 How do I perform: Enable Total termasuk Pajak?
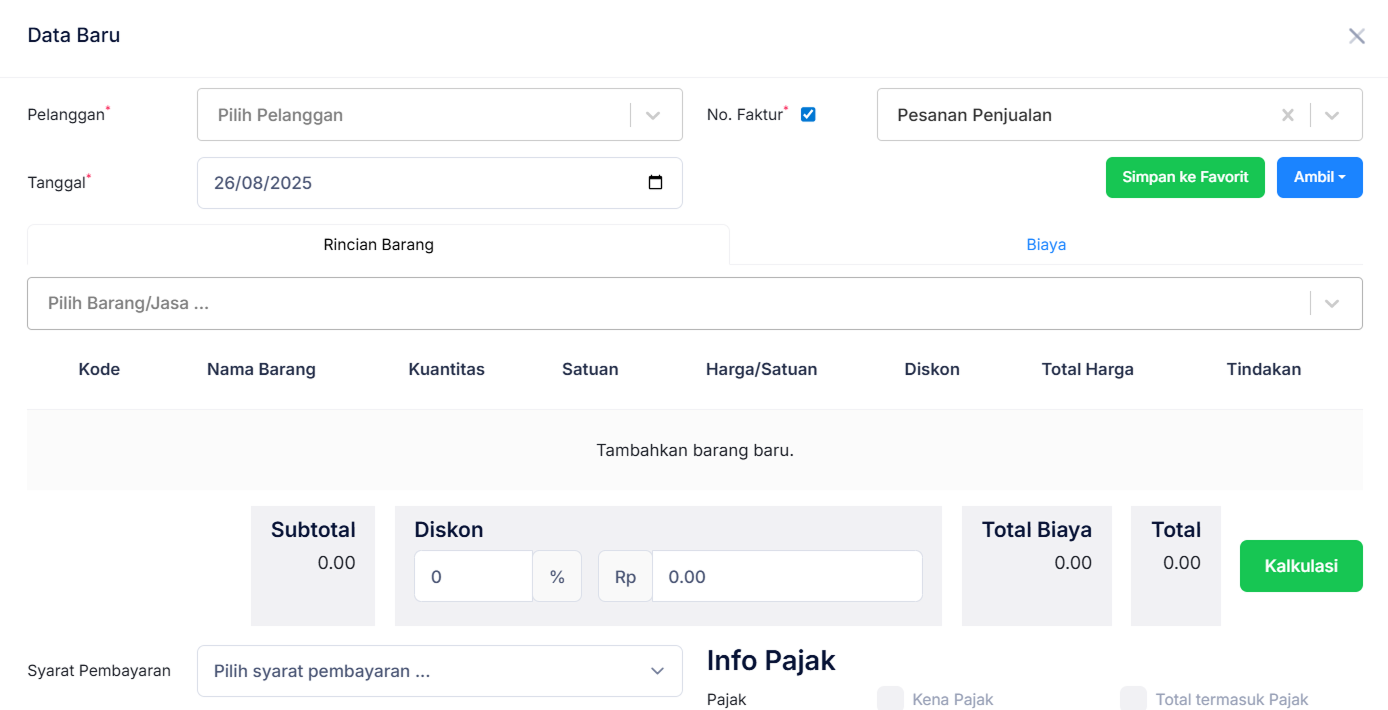tap(1134, 698)
